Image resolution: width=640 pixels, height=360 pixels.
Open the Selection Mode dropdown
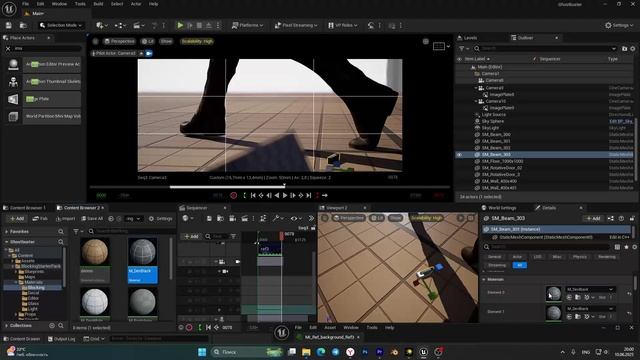point(61,25)
